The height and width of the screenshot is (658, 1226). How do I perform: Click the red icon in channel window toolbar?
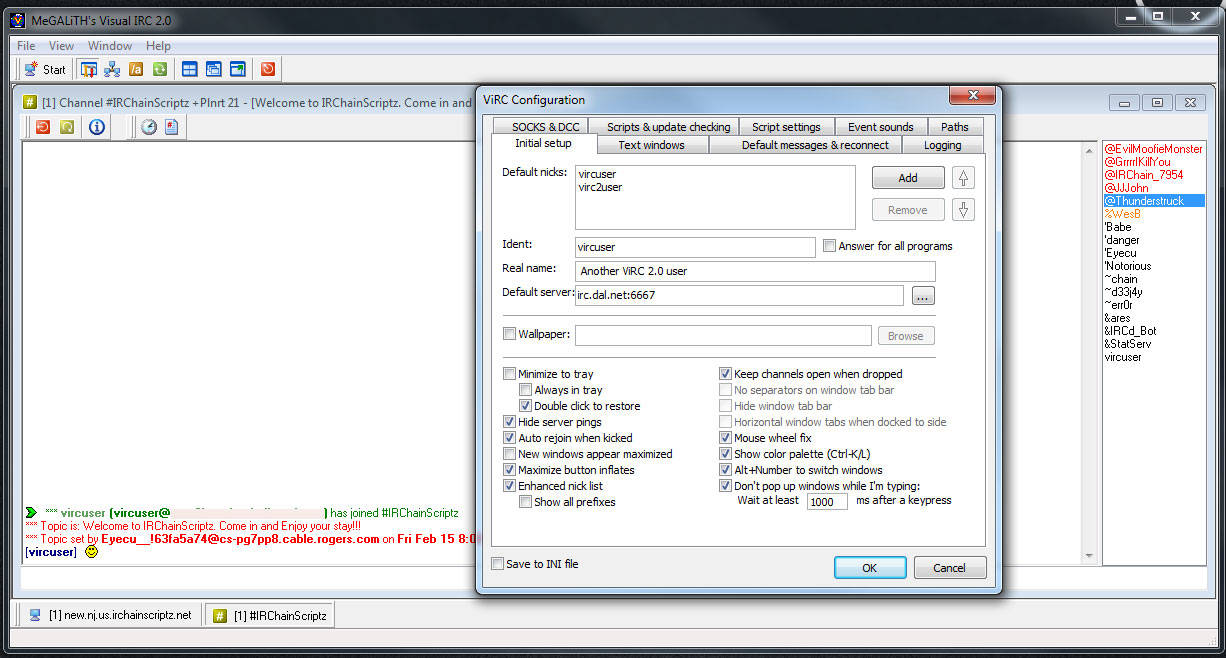click(42, 127)
